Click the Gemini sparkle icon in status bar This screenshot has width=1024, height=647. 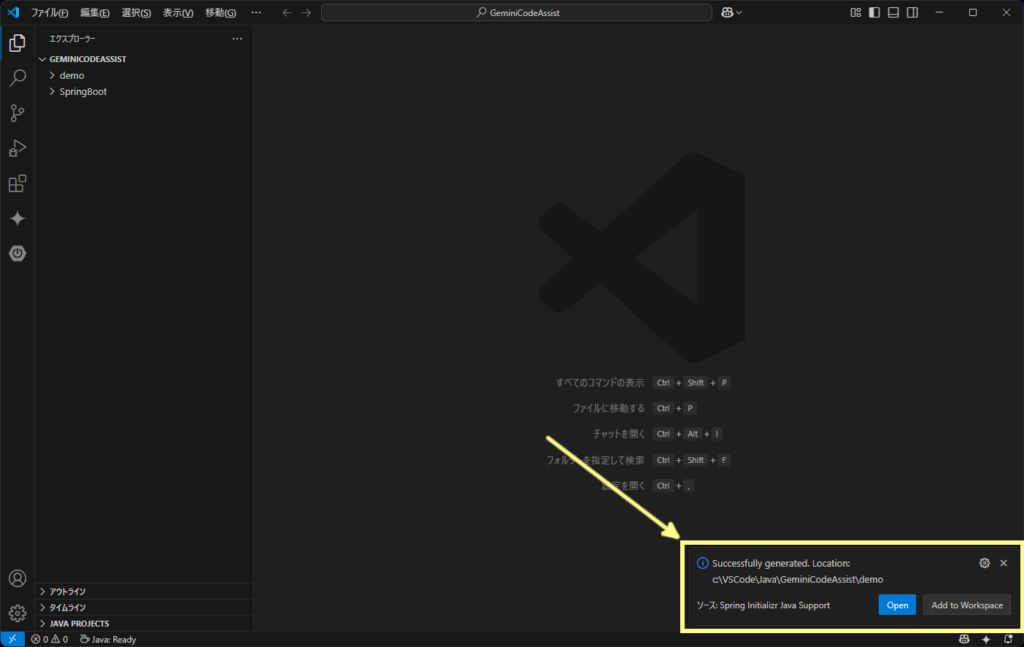(x=986, y=639)
